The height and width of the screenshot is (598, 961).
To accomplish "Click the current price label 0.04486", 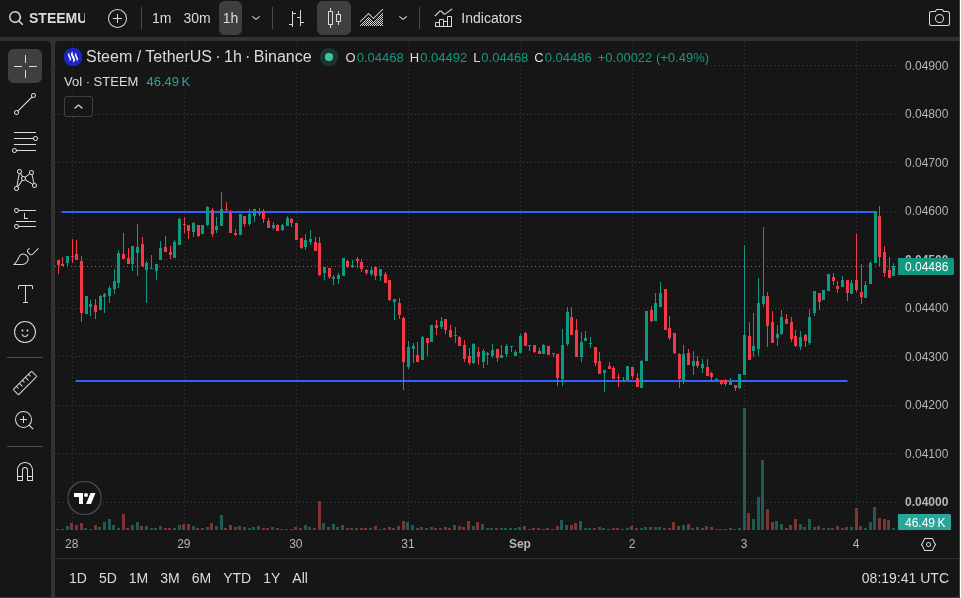I will tap(925, 267).
